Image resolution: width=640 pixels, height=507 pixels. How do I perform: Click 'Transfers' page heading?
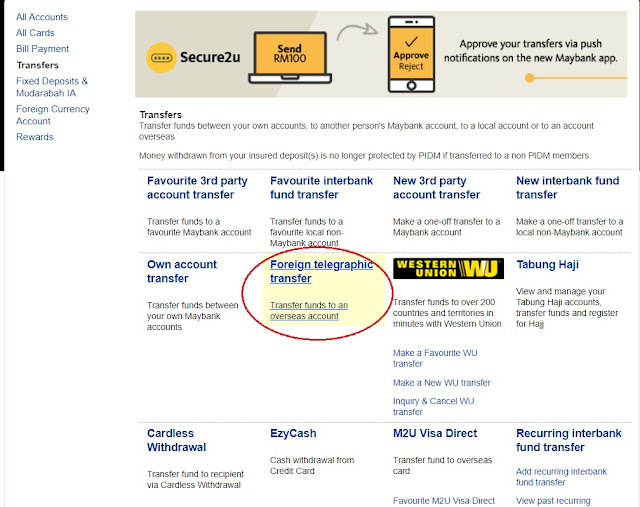160,115
